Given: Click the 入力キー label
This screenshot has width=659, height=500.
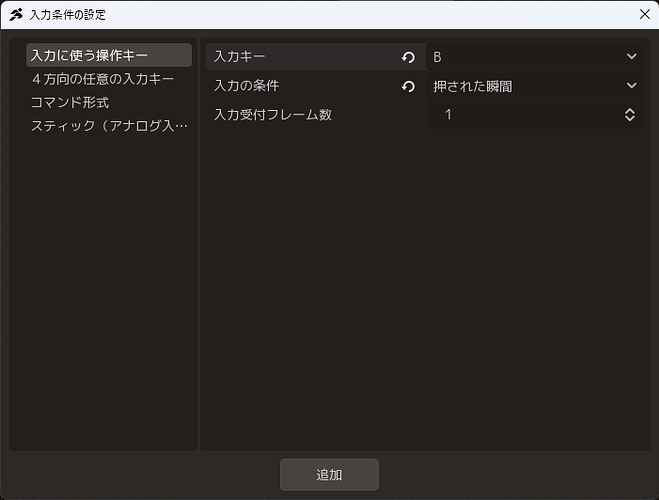Looking at the screenshot, I should pyautogui.click(x=240, y=56).
